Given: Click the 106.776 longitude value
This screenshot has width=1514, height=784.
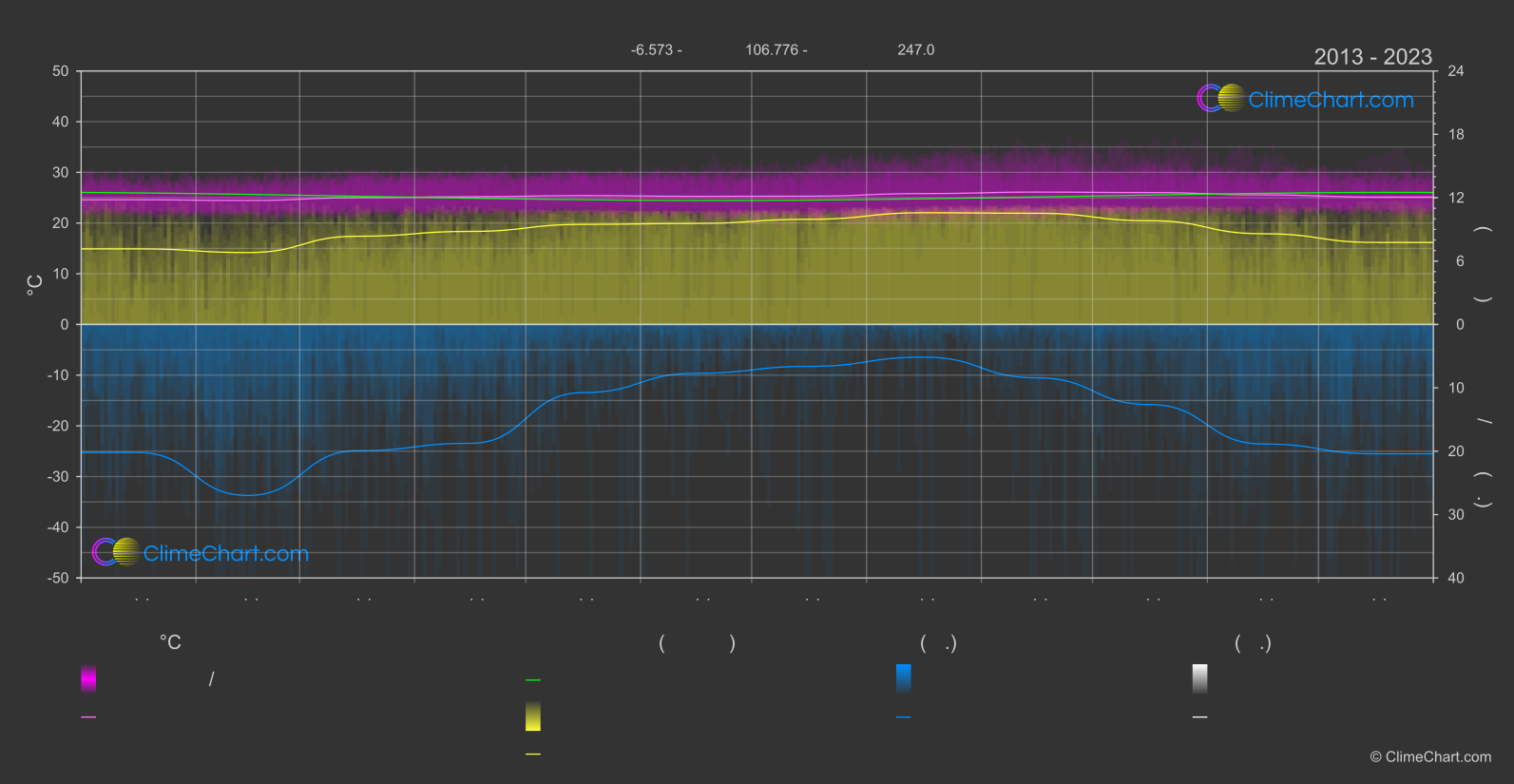Looking at the screenshot, I should click(772, 49).
